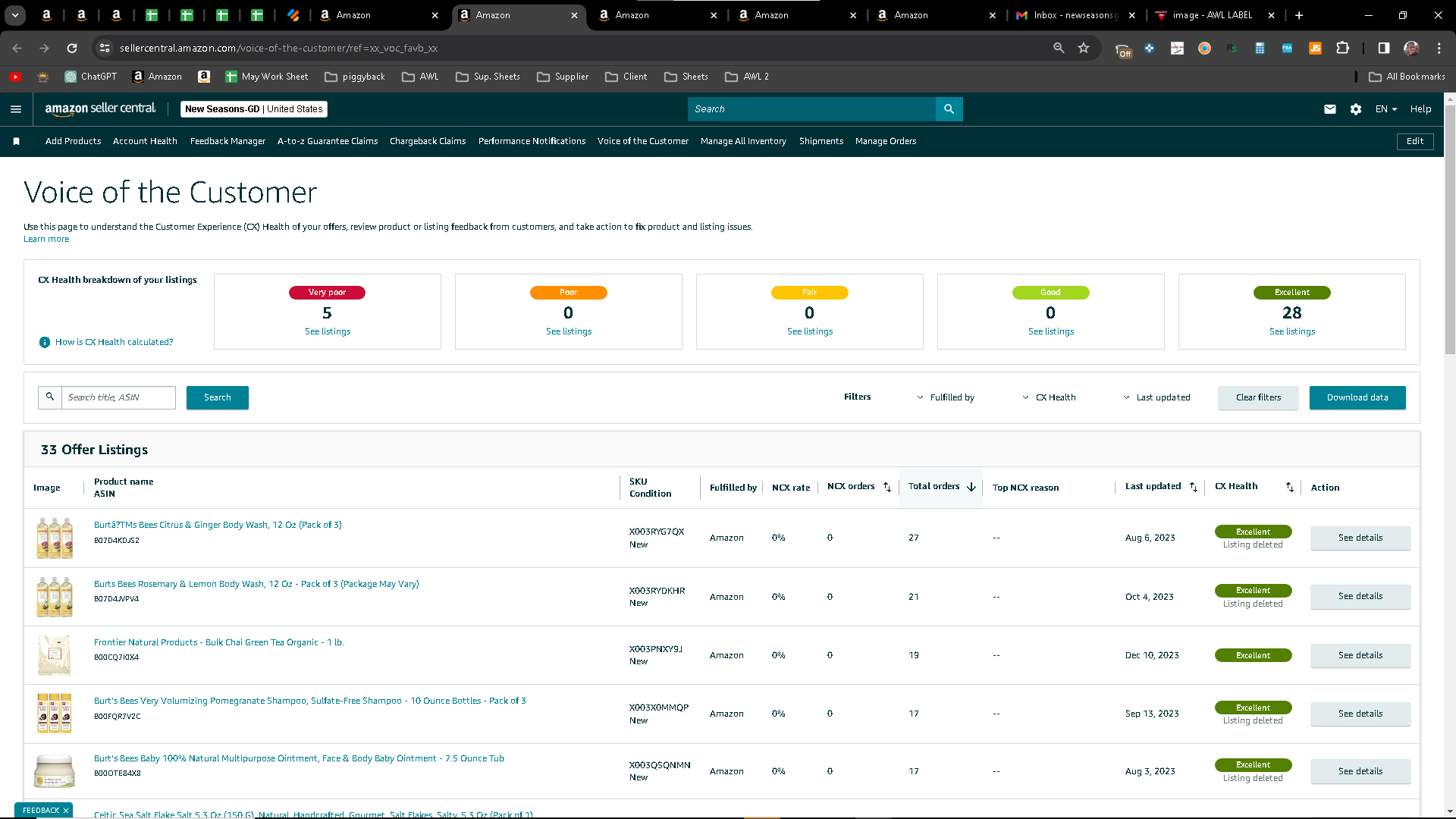Open the EN language dropdown

click(x=1386, y=109)
